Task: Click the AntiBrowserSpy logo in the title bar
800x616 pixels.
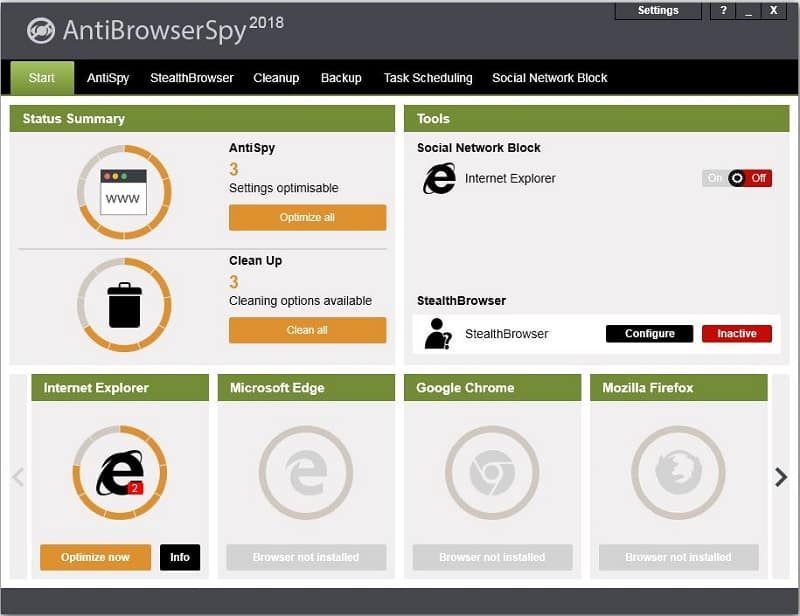Action: pos(40,29)
